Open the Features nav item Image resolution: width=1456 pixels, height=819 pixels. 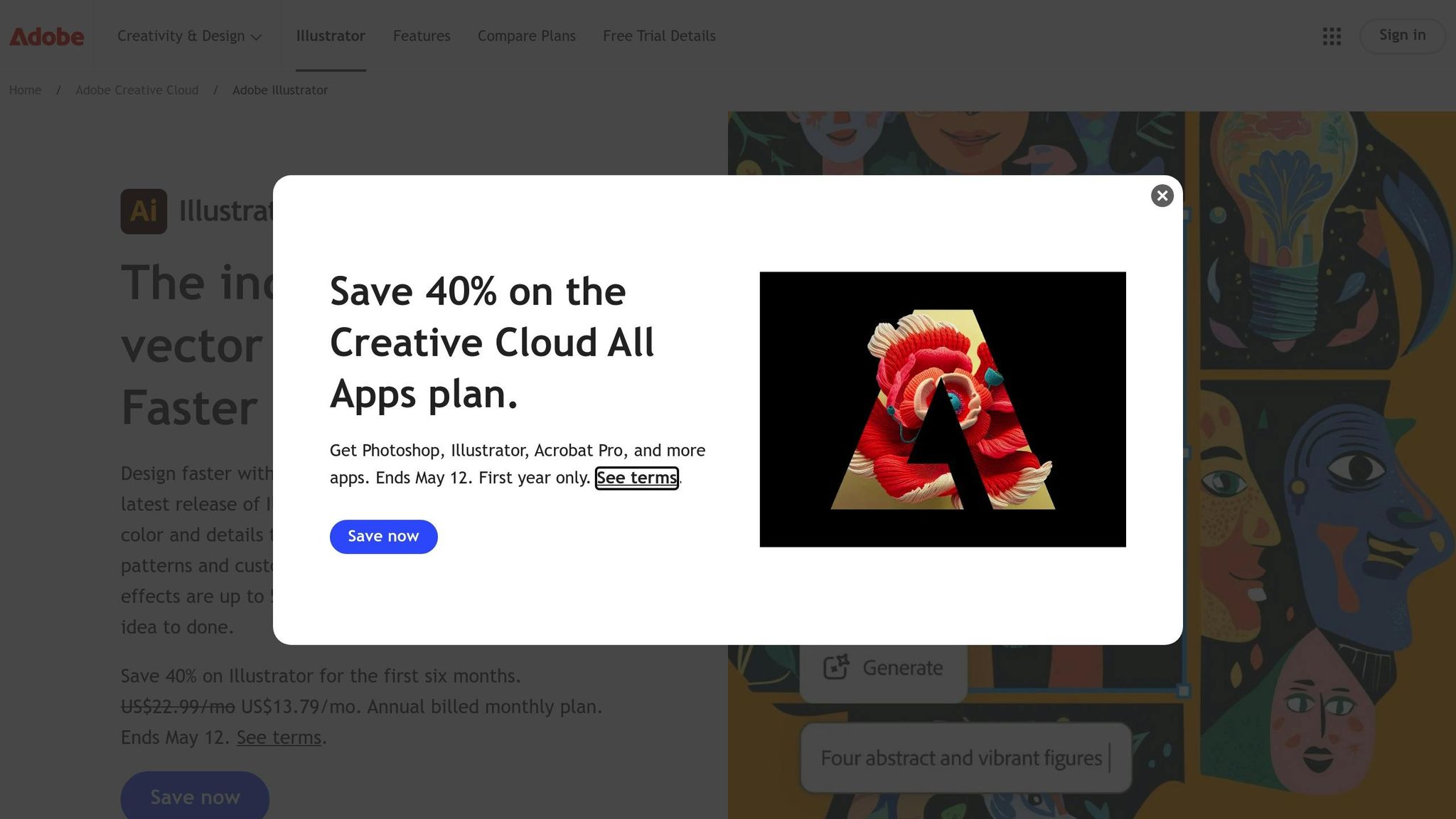(x=422, y=36)
